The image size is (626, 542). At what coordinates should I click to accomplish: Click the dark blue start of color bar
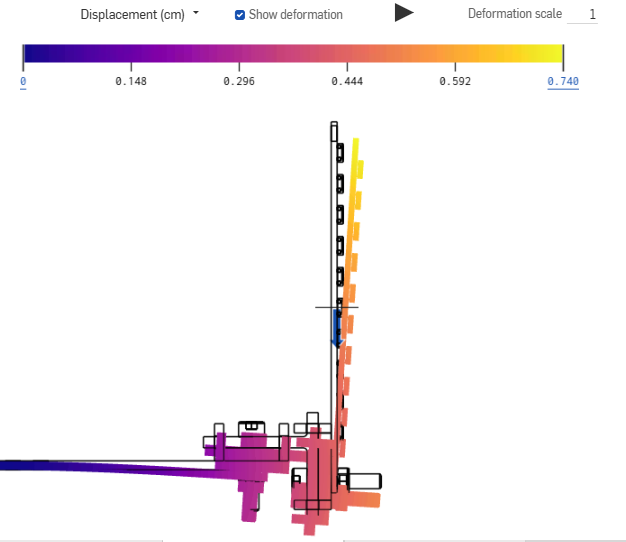pos(32,54)
